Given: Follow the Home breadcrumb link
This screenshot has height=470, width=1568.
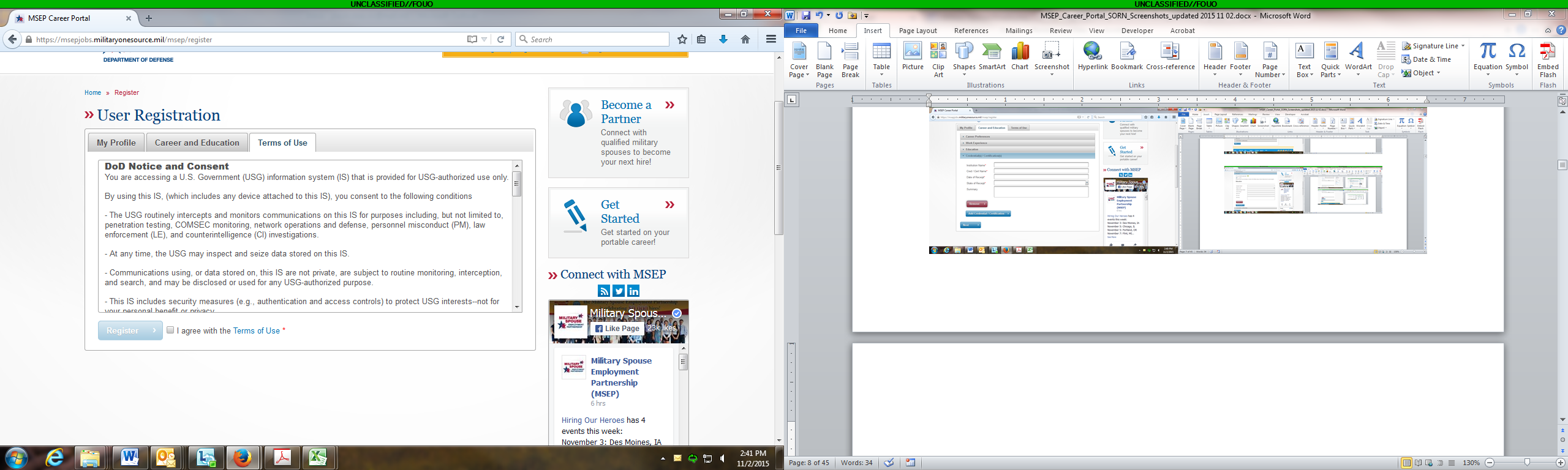Looking at the screenshot, I should [92, 92].
